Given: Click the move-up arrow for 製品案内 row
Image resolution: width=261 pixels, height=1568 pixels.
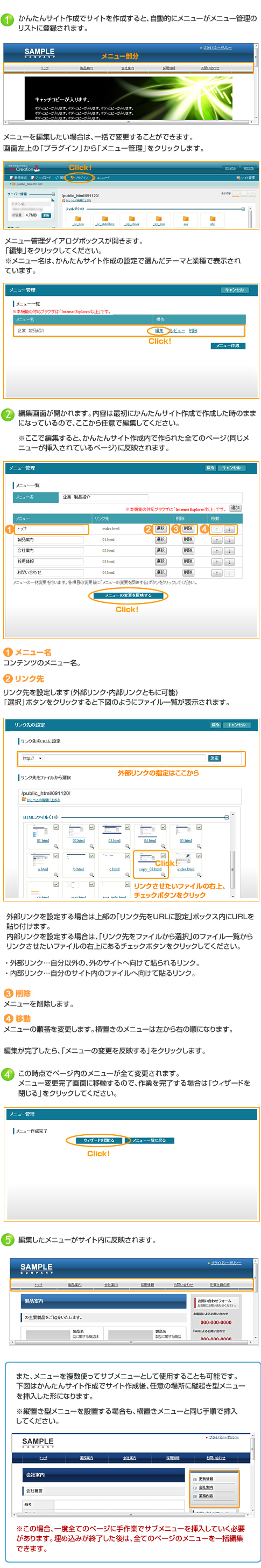Looking at the screenshot, I should (216, 540).
